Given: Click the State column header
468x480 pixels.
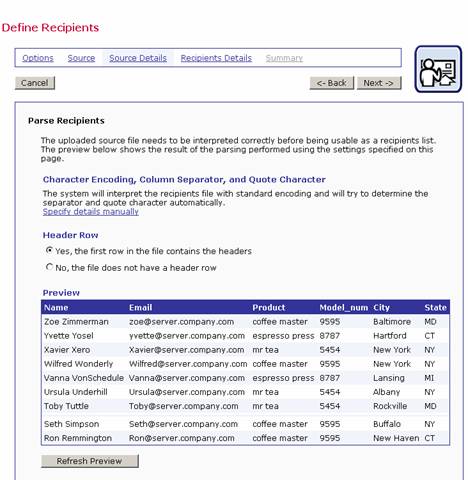Looking at the screenshot, I should click(435, 307).
